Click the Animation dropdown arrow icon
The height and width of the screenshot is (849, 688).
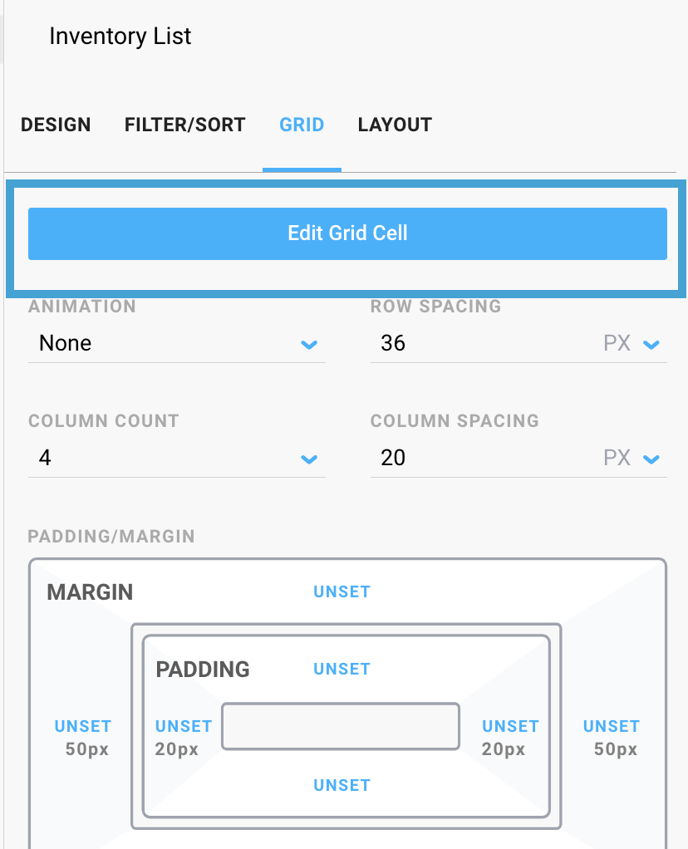pyautogui.click(x=310, y=344)
